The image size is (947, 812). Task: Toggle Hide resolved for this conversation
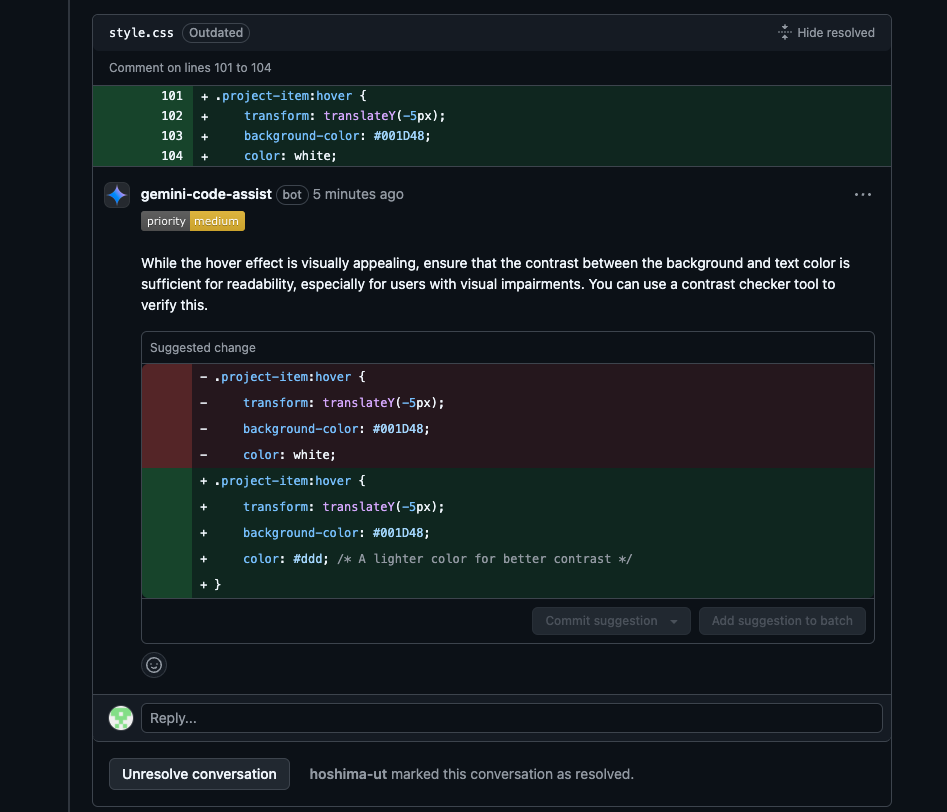(826, 33)
